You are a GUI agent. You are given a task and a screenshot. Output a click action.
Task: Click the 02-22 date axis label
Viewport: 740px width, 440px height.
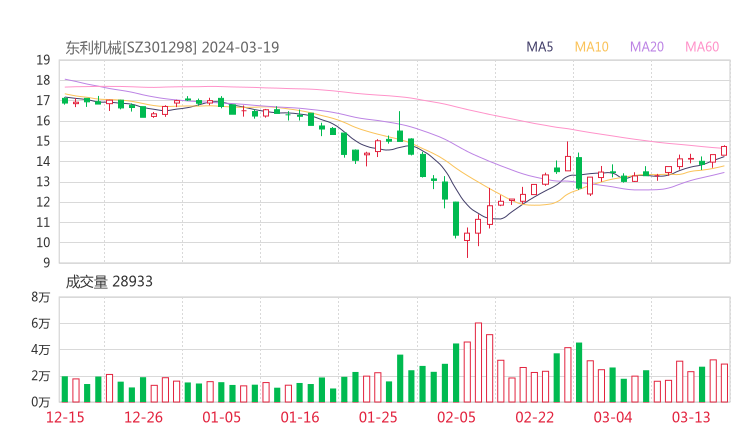534,417
